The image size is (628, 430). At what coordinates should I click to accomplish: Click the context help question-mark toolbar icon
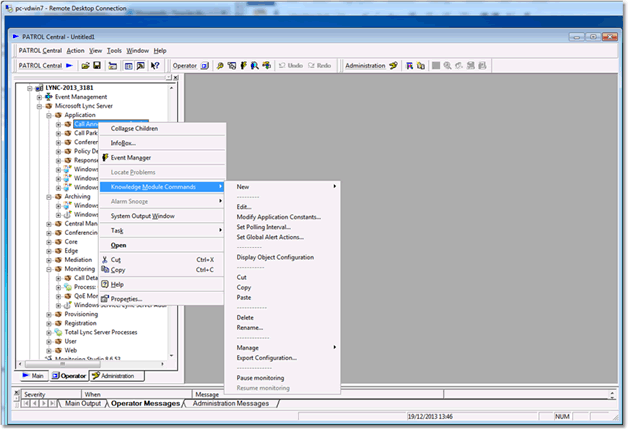pos(155,65)
